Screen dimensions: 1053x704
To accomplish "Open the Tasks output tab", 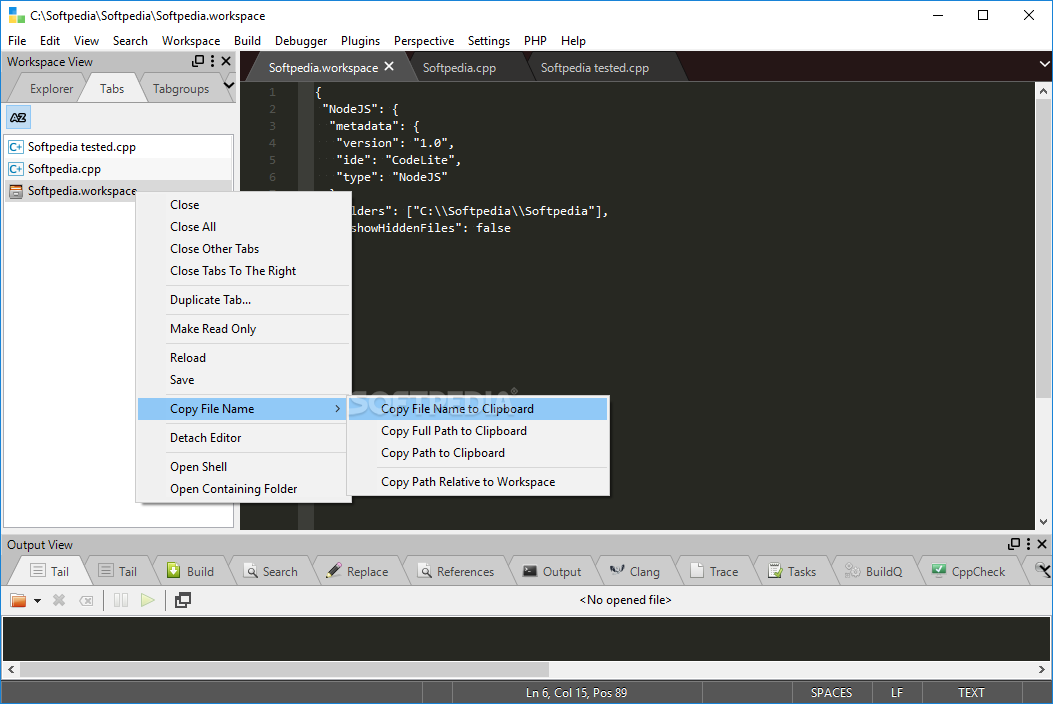I will point(792,572).
